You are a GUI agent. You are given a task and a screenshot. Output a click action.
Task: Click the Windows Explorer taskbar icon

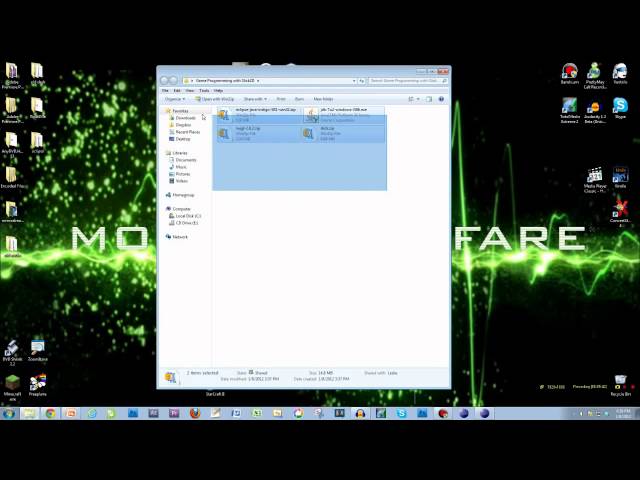click(x=30, y=413)
